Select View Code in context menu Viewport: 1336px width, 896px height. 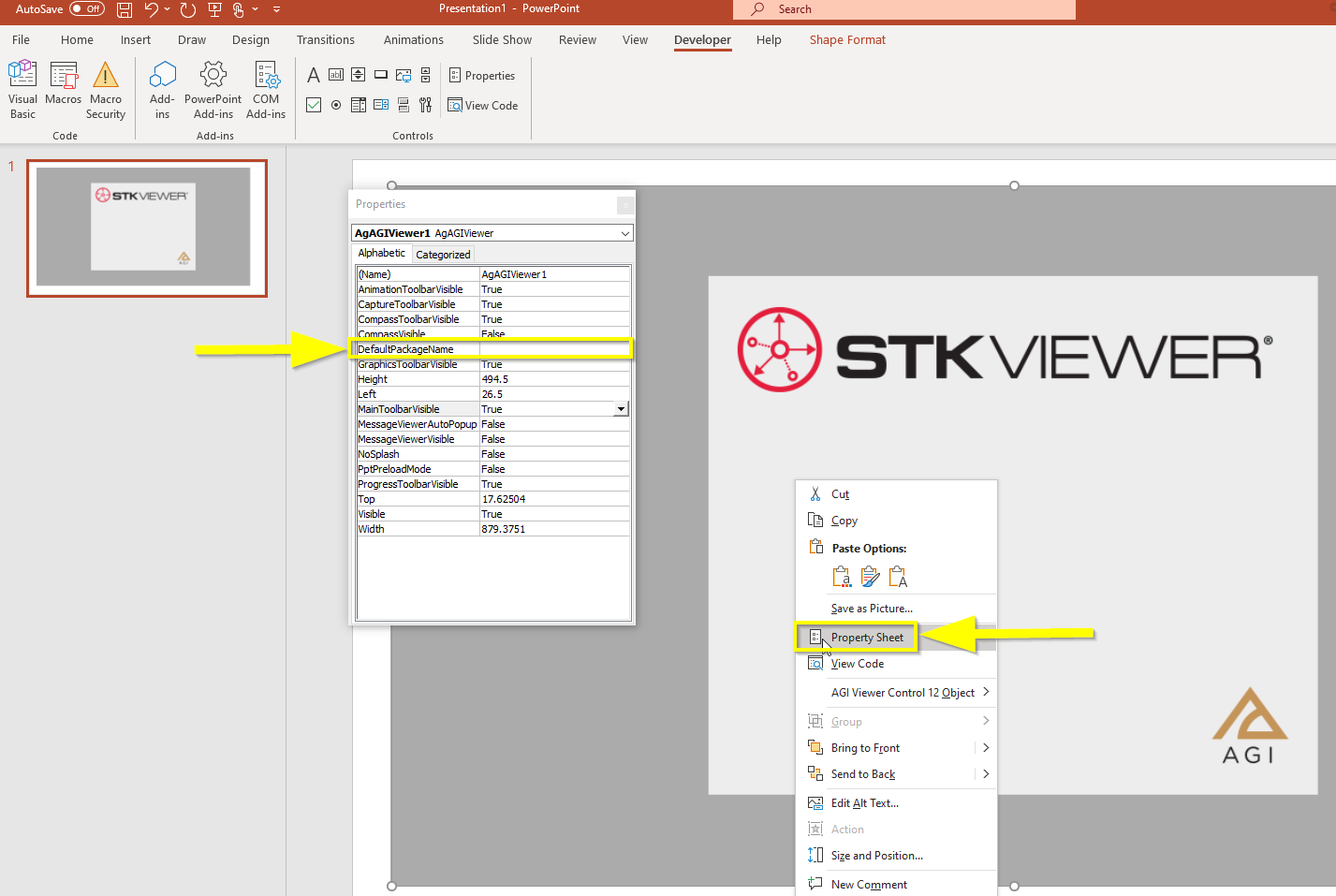(x=896, y=664)
